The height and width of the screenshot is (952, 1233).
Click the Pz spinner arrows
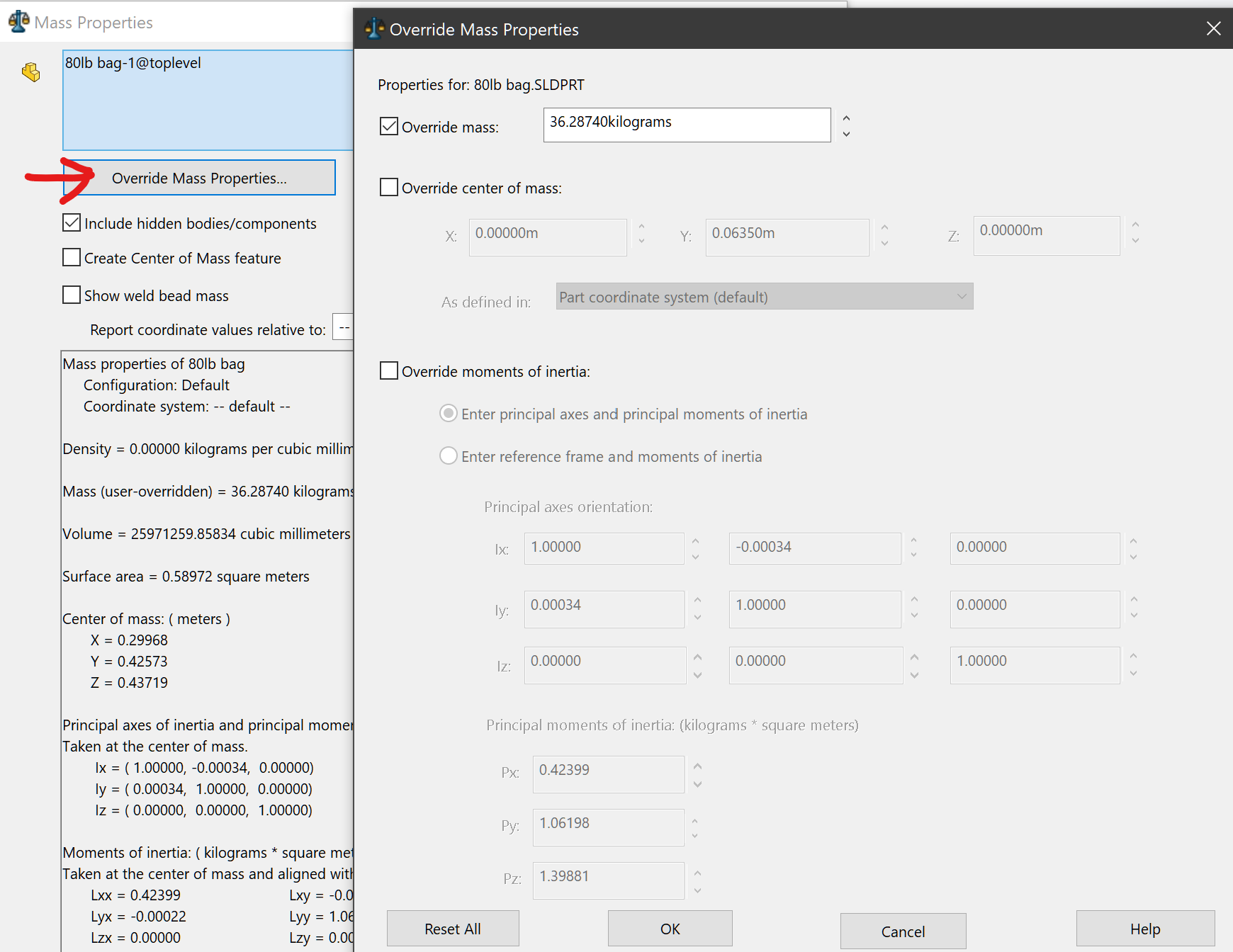[x=698, y=881]
